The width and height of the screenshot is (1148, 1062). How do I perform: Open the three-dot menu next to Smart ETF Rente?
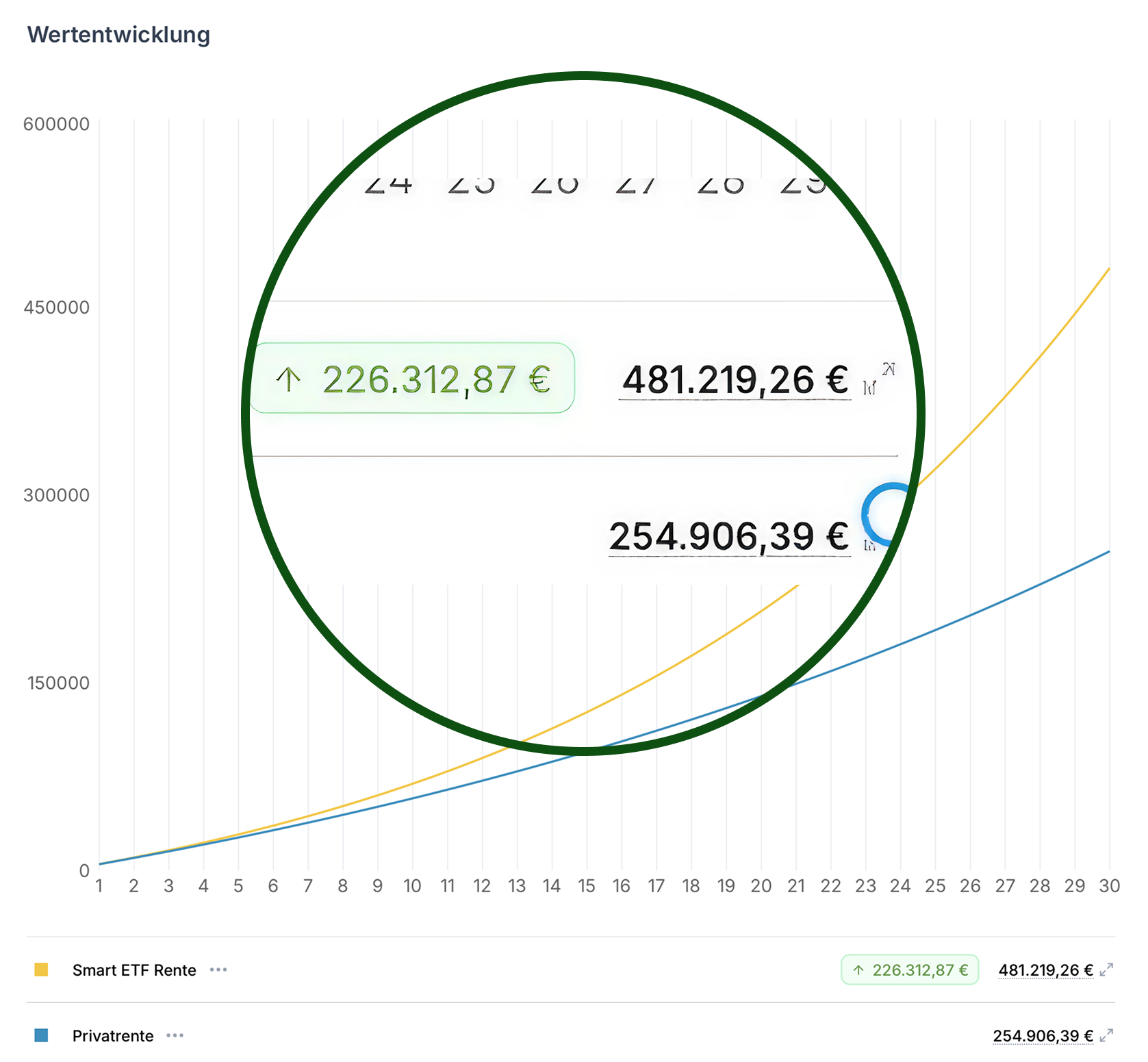[218, 970]
